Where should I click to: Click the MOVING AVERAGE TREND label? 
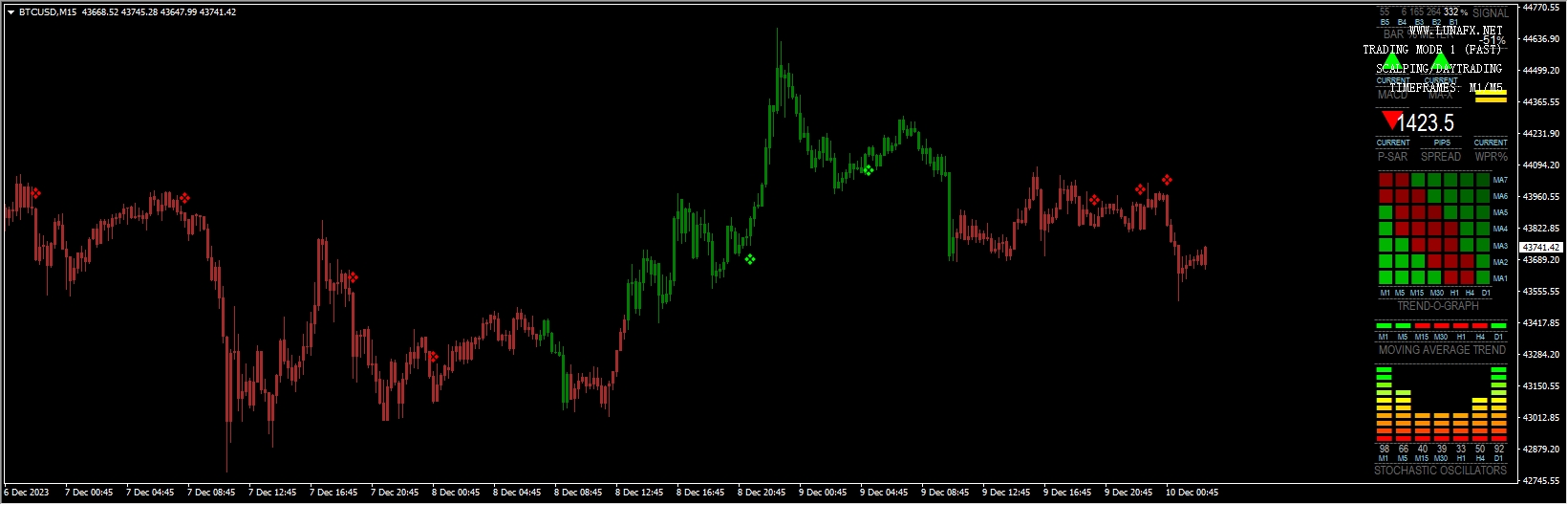pos(1442,350)
